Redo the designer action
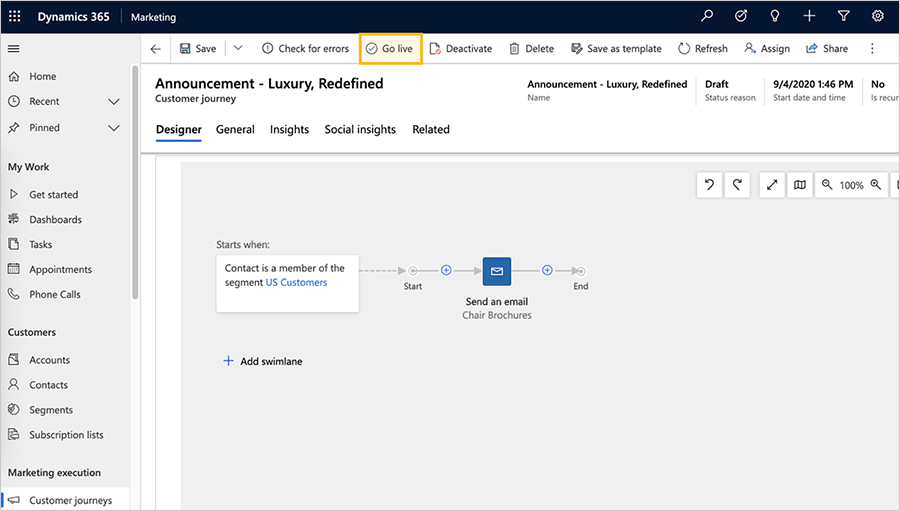Image resolution: width=900 pixels, height=511 pixels. 737,185
